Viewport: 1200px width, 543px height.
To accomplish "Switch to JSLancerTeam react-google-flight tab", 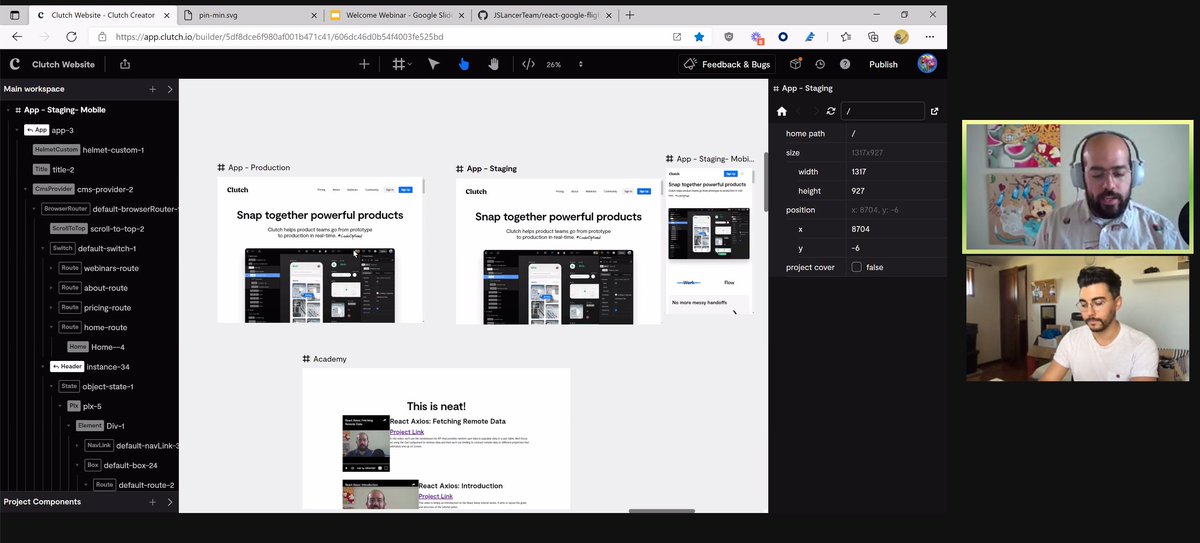I will 545,15.
